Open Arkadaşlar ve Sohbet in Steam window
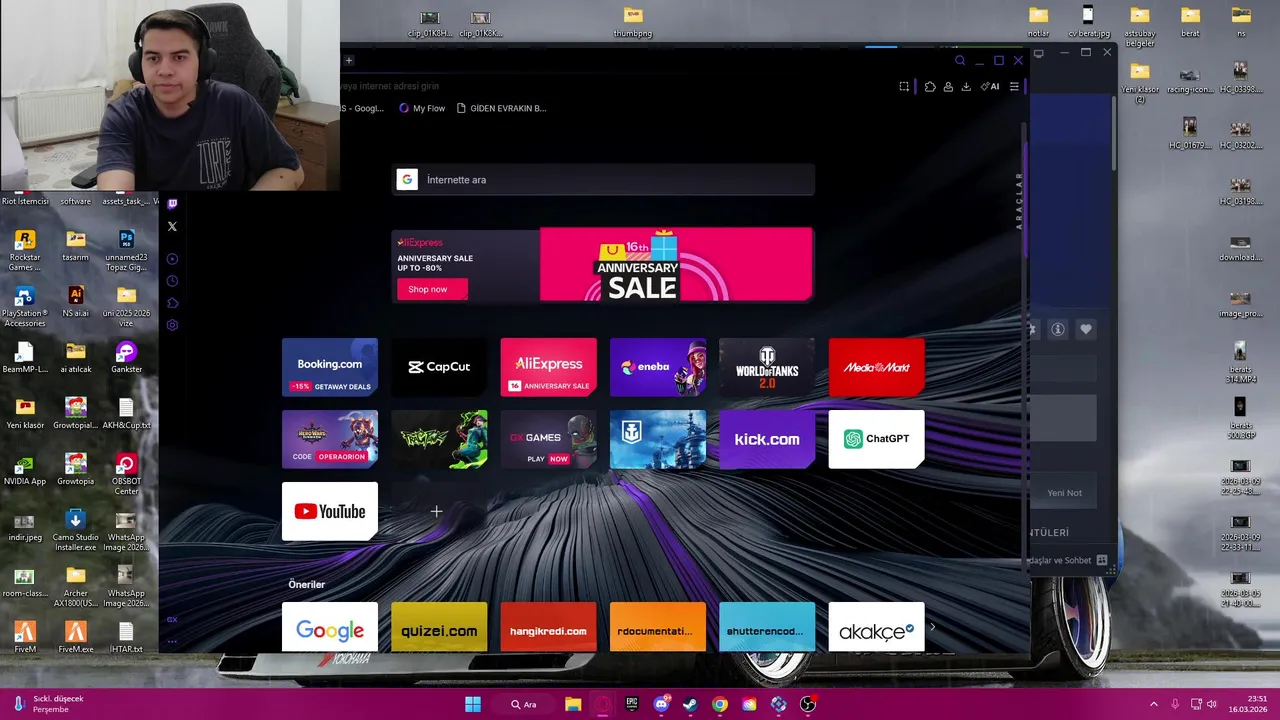This screenshot has width=1280, height=720. click(1068, 561)
